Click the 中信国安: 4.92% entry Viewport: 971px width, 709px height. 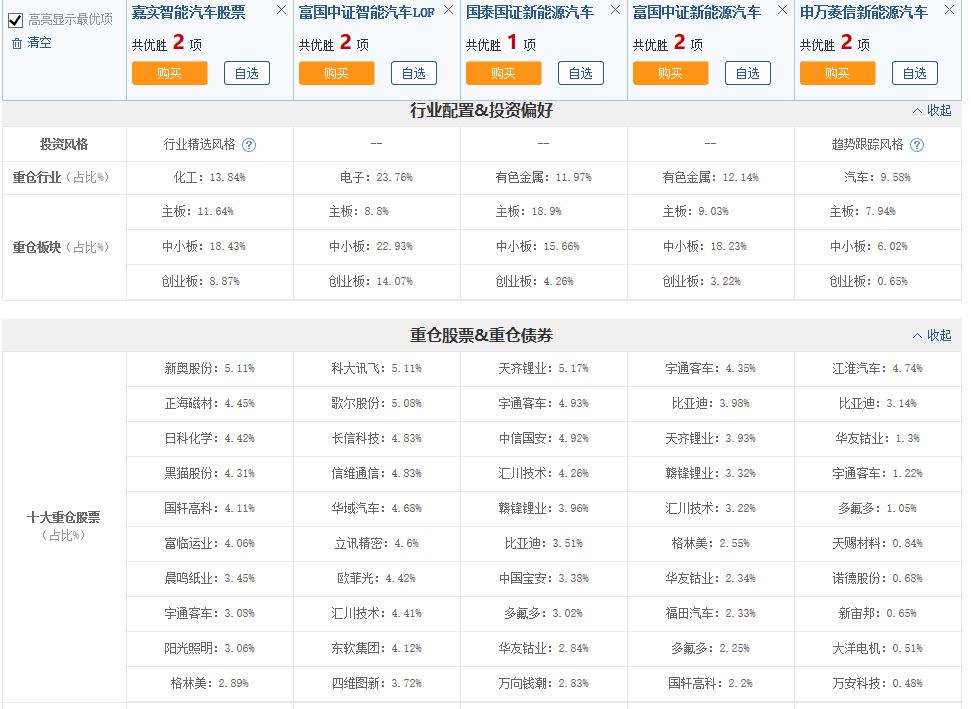tap(544, 439)
